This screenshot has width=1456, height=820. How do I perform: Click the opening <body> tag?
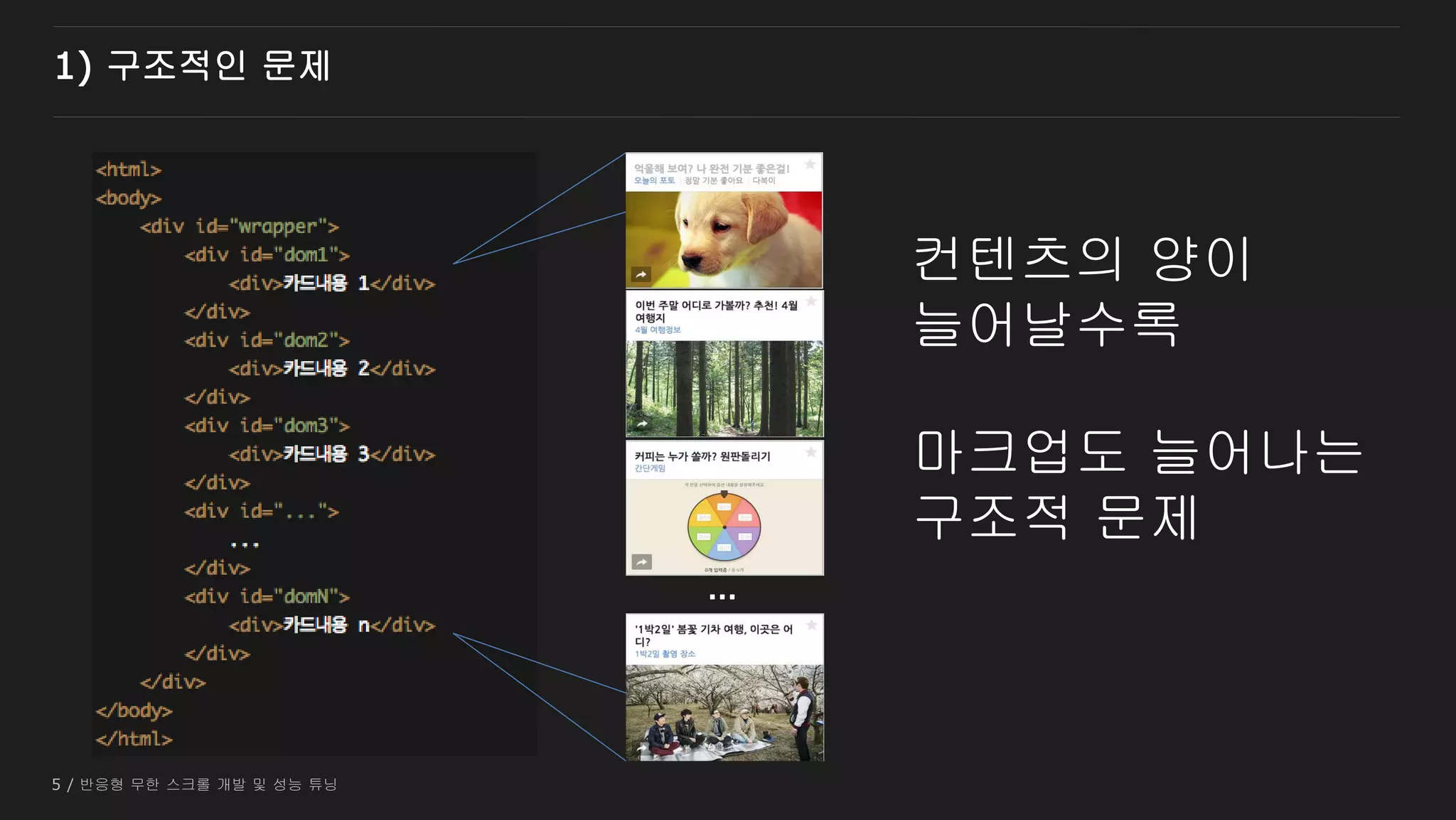[129, 198]
